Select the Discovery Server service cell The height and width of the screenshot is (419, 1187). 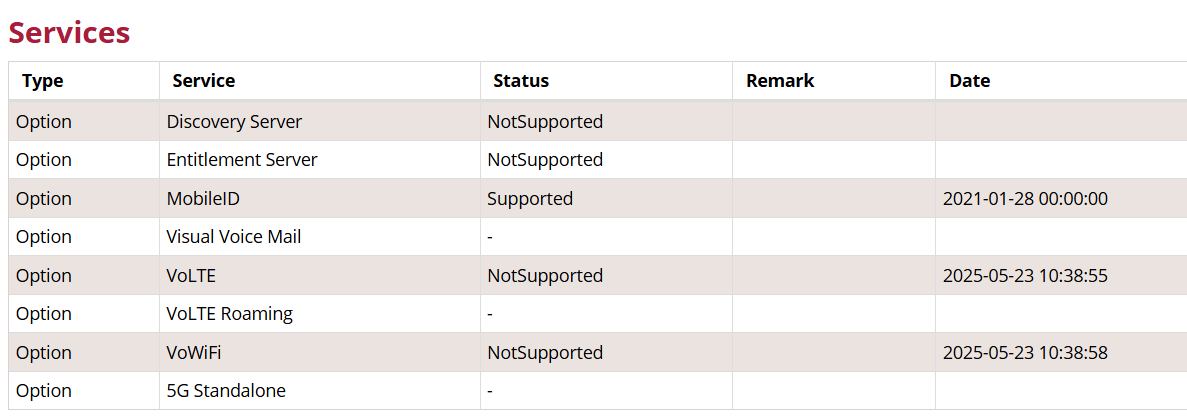click(234, 122)
